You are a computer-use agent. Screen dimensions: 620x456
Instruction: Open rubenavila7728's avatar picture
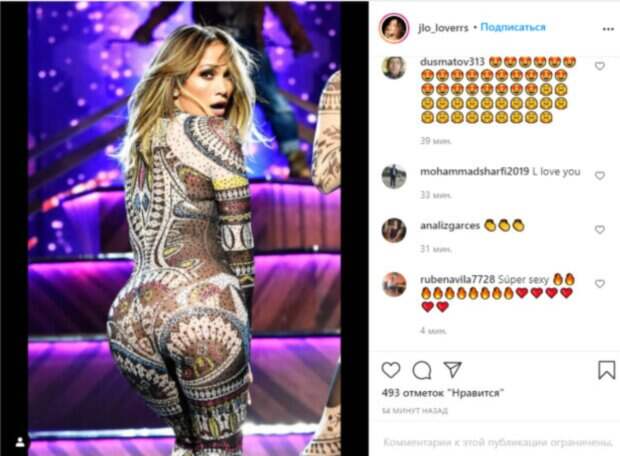tap(394, 284)
